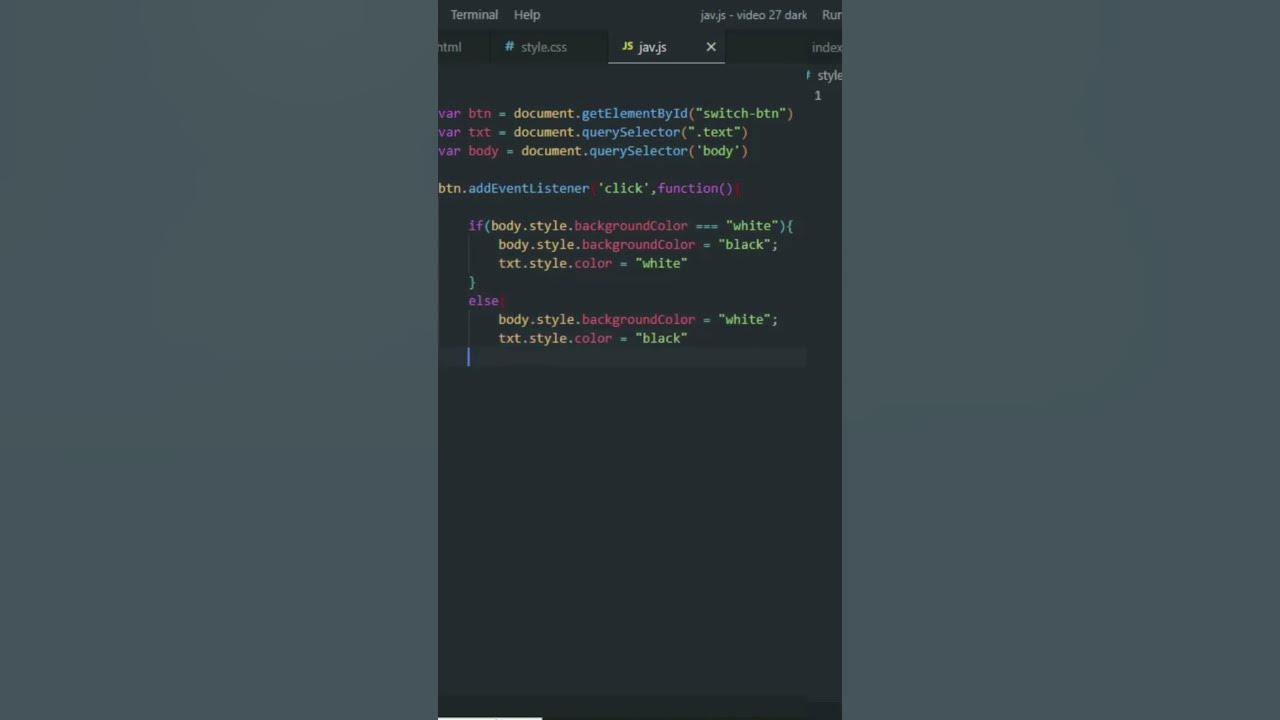Click the var txt declaration
Image resolution: width=1280 pixels, height=720 pixels.
tap(465, 132)
